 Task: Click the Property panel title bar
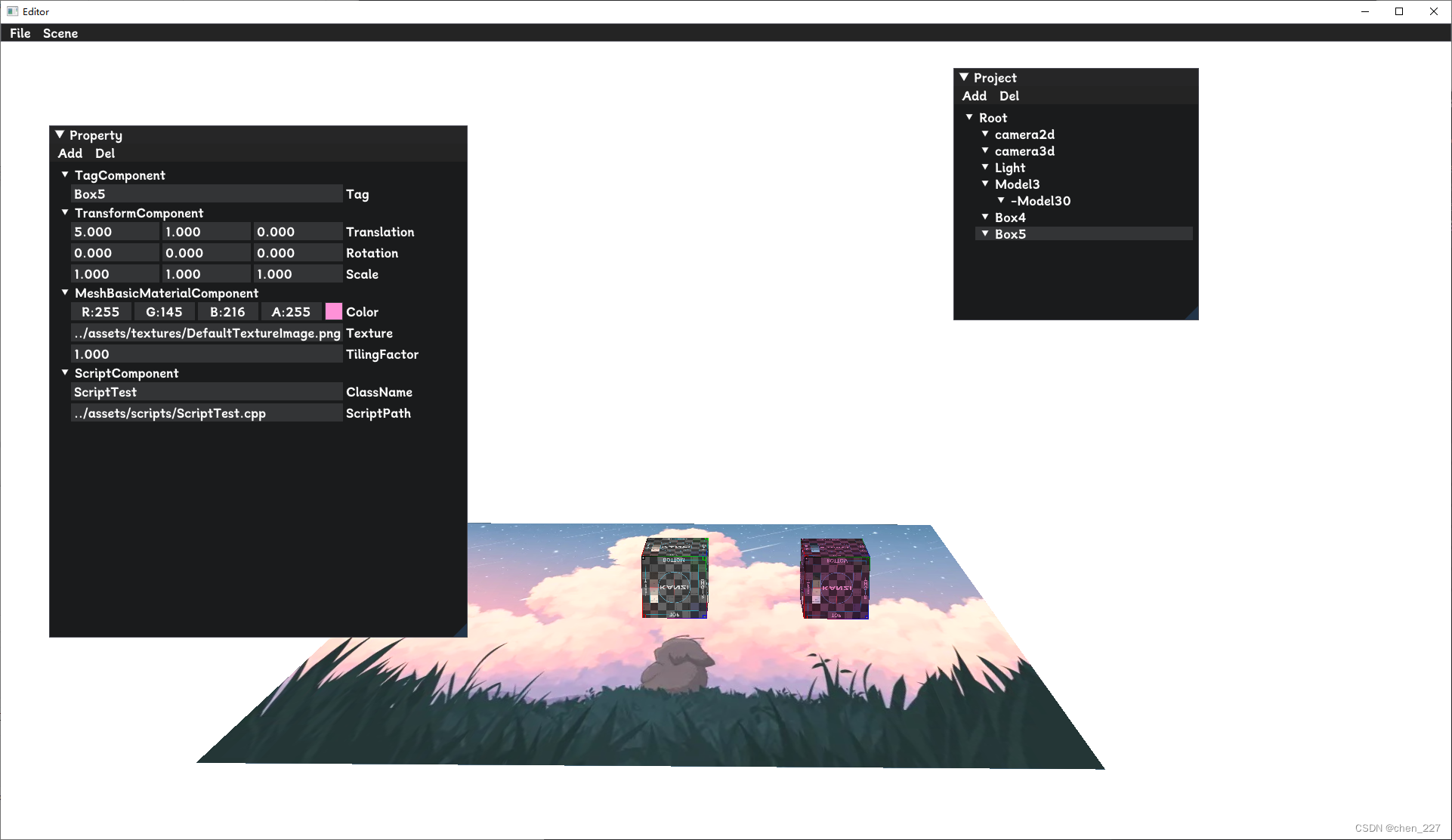[258, 135]
